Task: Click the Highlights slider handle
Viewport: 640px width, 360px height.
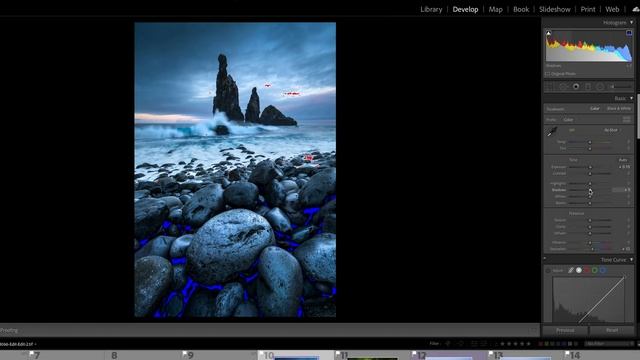Action: pos(590,184)
